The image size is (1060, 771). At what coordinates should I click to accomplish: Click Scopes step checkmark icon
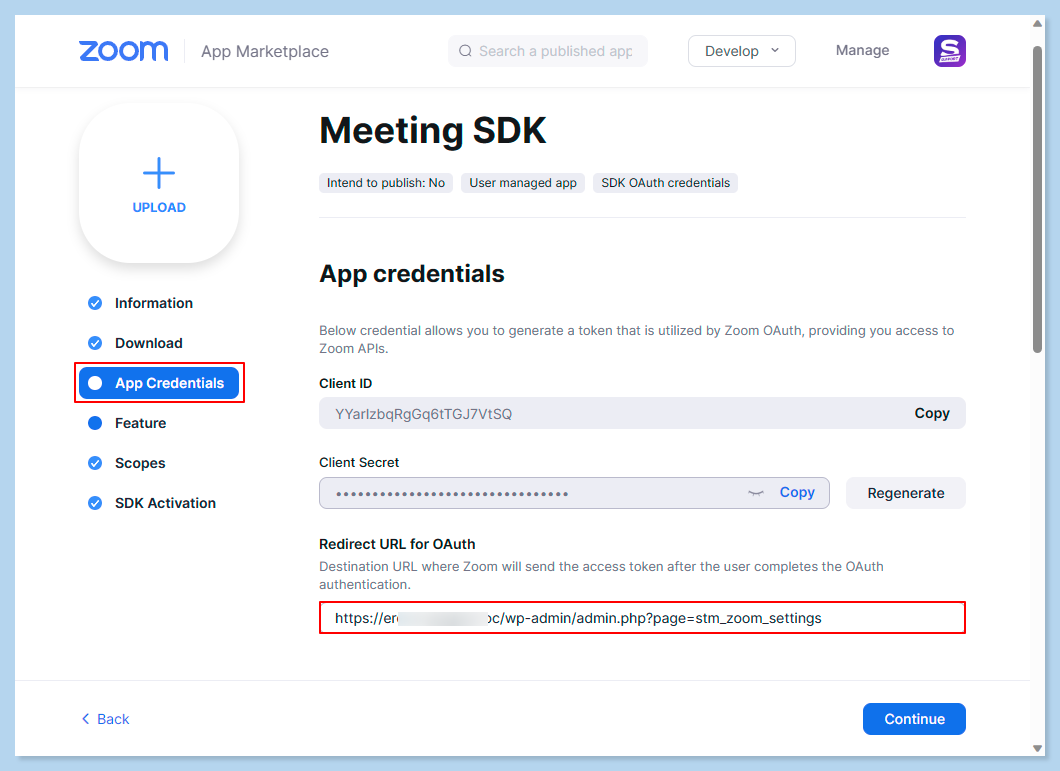(95, 463)
